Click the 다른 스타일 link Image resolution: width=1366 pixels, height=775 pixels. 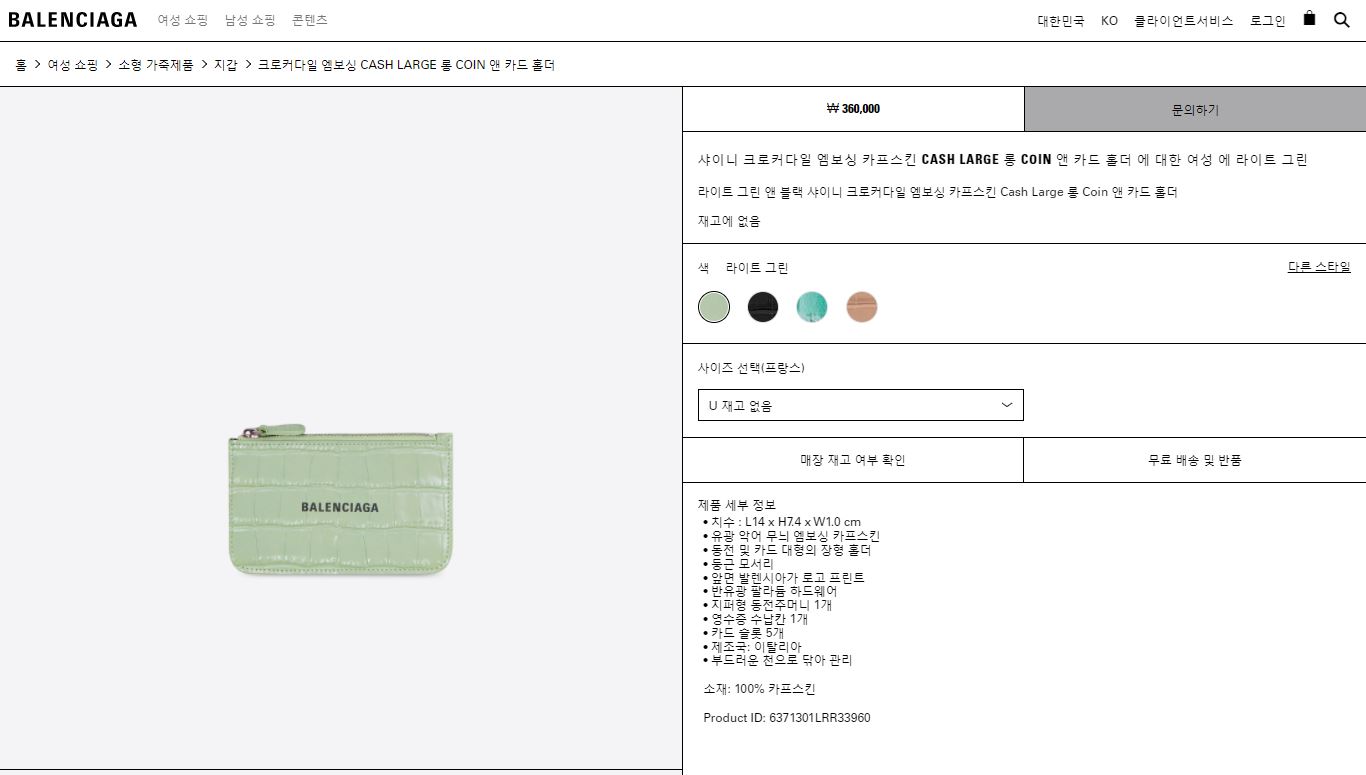click(x=1319, y=267)
